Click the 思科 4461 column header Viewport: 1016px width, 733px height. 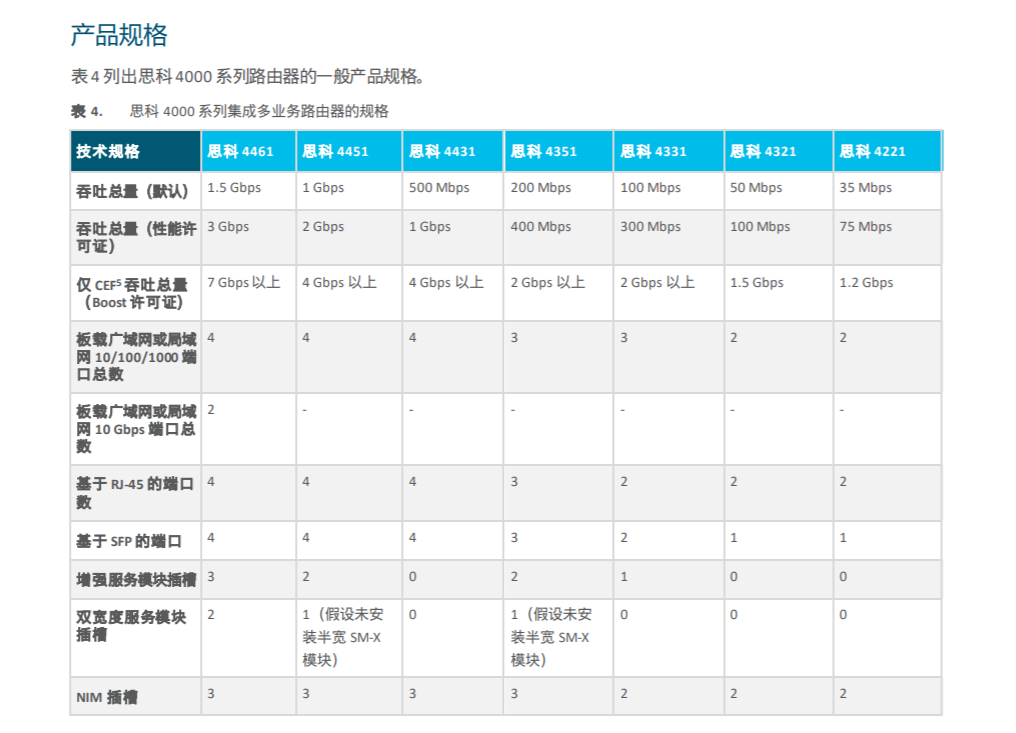pos(249,151)
